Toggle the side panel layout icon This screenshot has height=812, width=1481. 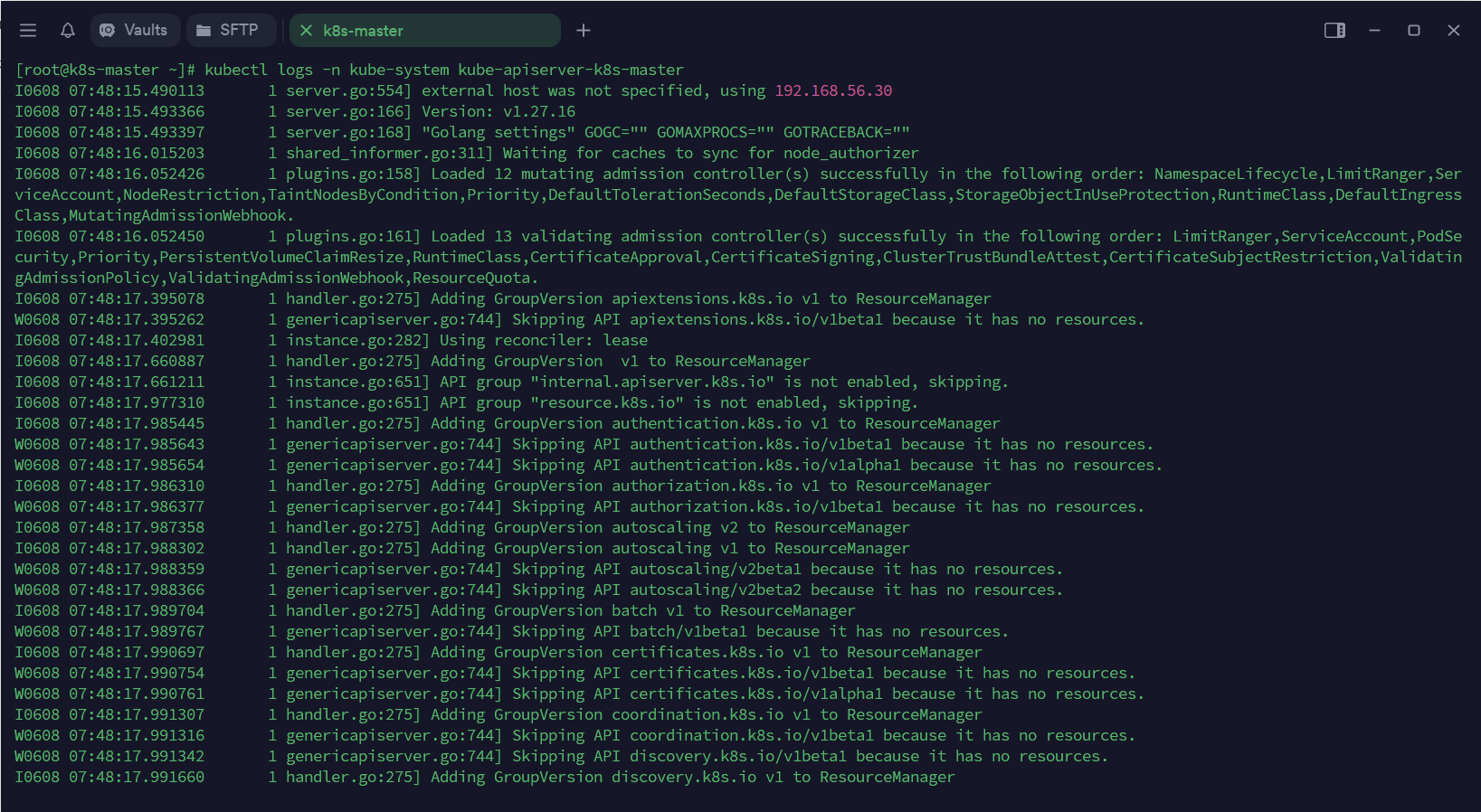pyautogui.click(x=1334, y=31)
